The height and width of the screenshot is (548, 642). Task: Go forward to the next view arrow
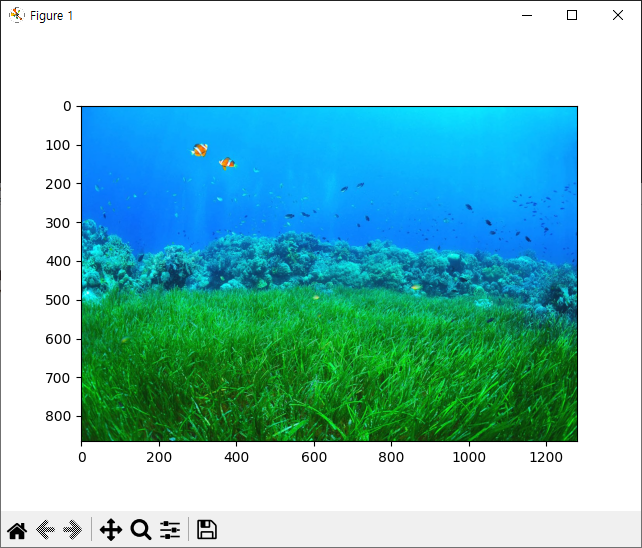(x=72, y=530)
